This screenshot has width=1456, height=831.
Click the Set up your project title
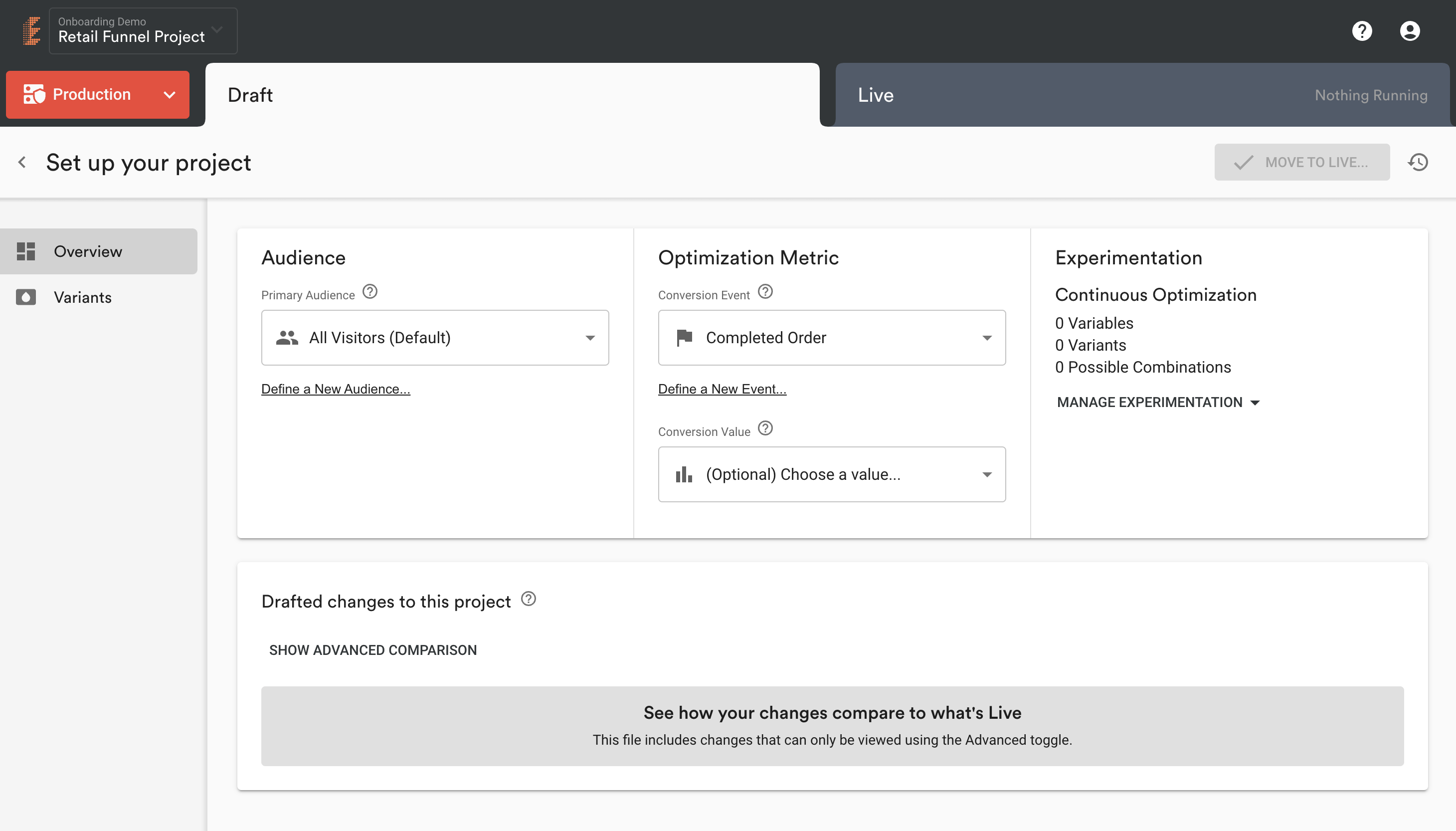[x=148, y=163]
